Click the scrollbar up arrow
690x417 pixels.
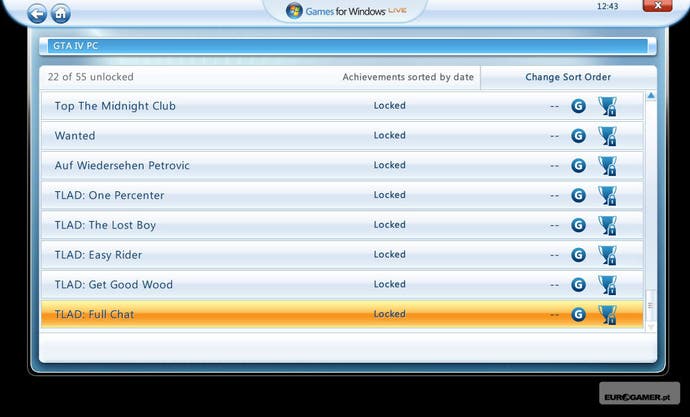pyautogui.click(x=651, y=96)
